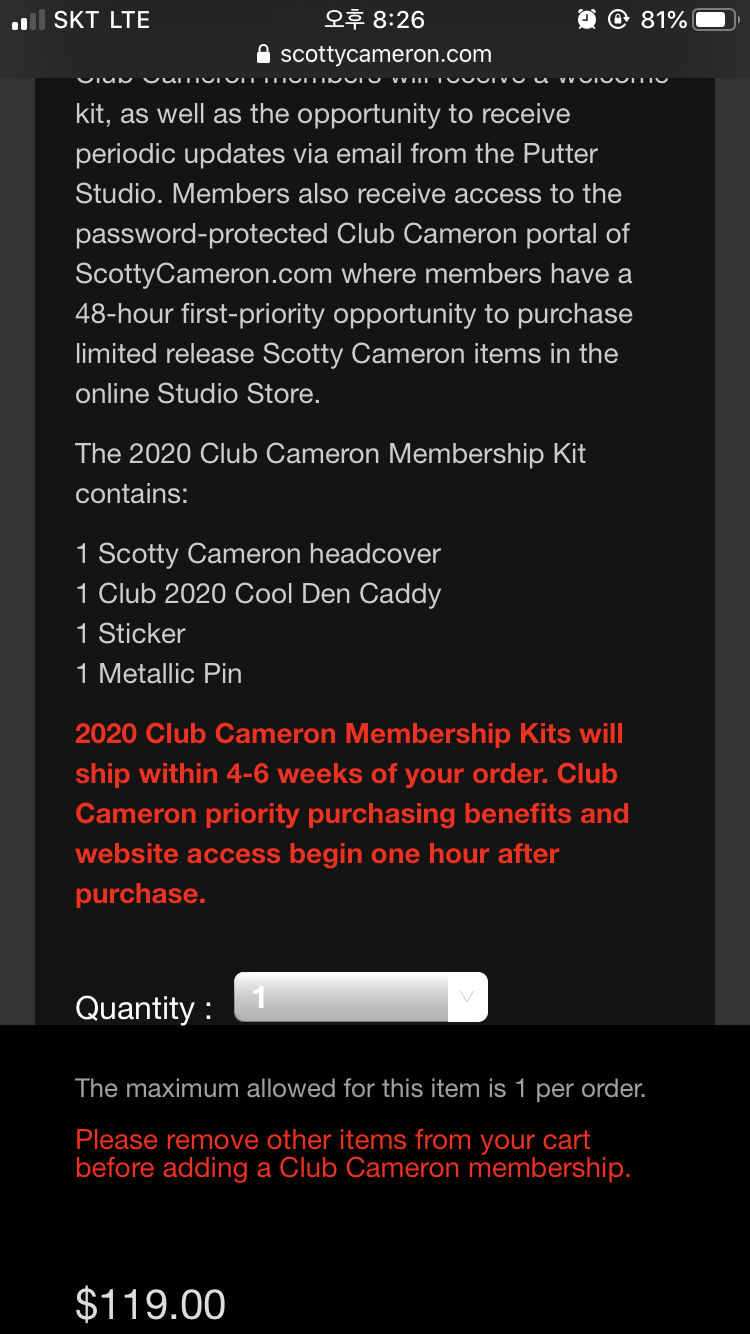Tap the battery icon in status bar
This screenshot has width=750, height=1334.
[x=714, y=20]
